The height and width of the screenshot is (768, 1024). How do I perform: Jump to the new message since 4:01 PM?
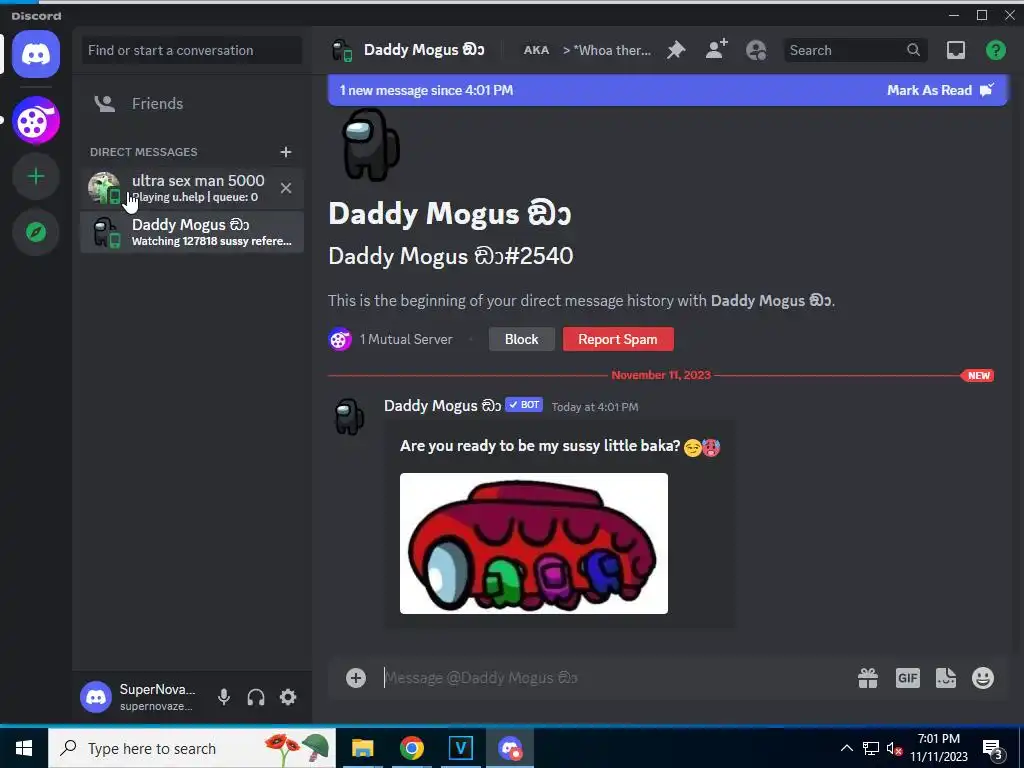tap(426, 91)
